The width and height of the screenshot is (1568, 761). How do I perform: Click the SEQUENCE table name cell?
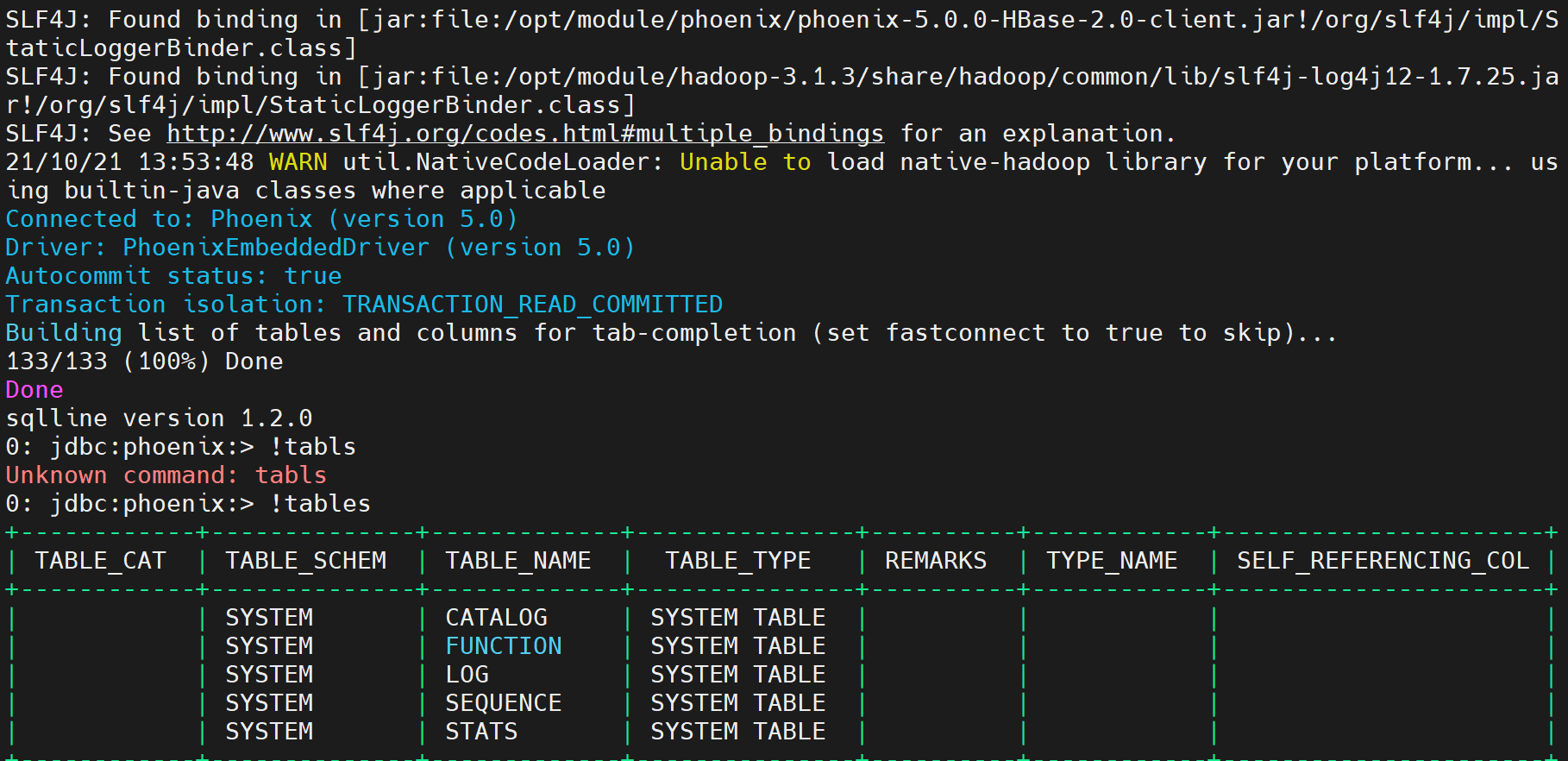pos(503,703)
